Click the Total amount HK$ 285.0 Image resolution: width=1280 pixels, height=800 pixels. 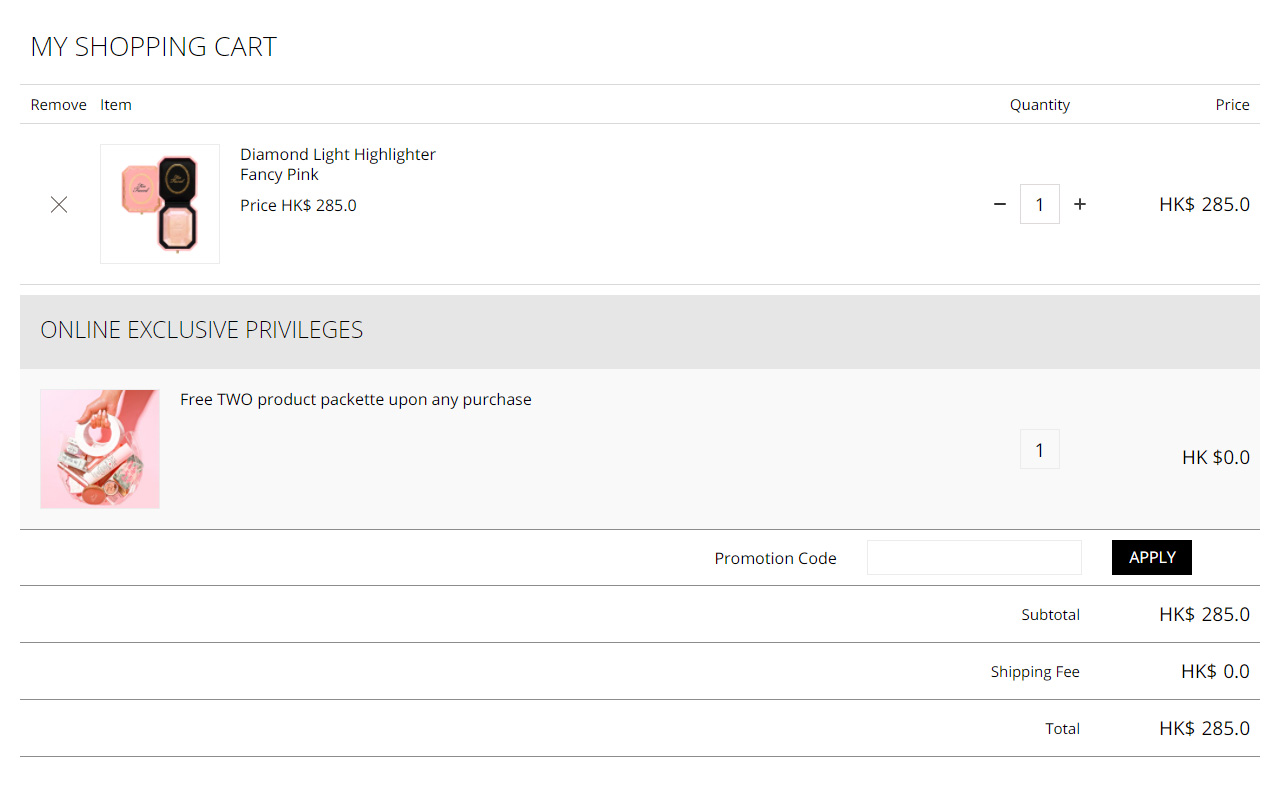click(x=1204, y=728)
